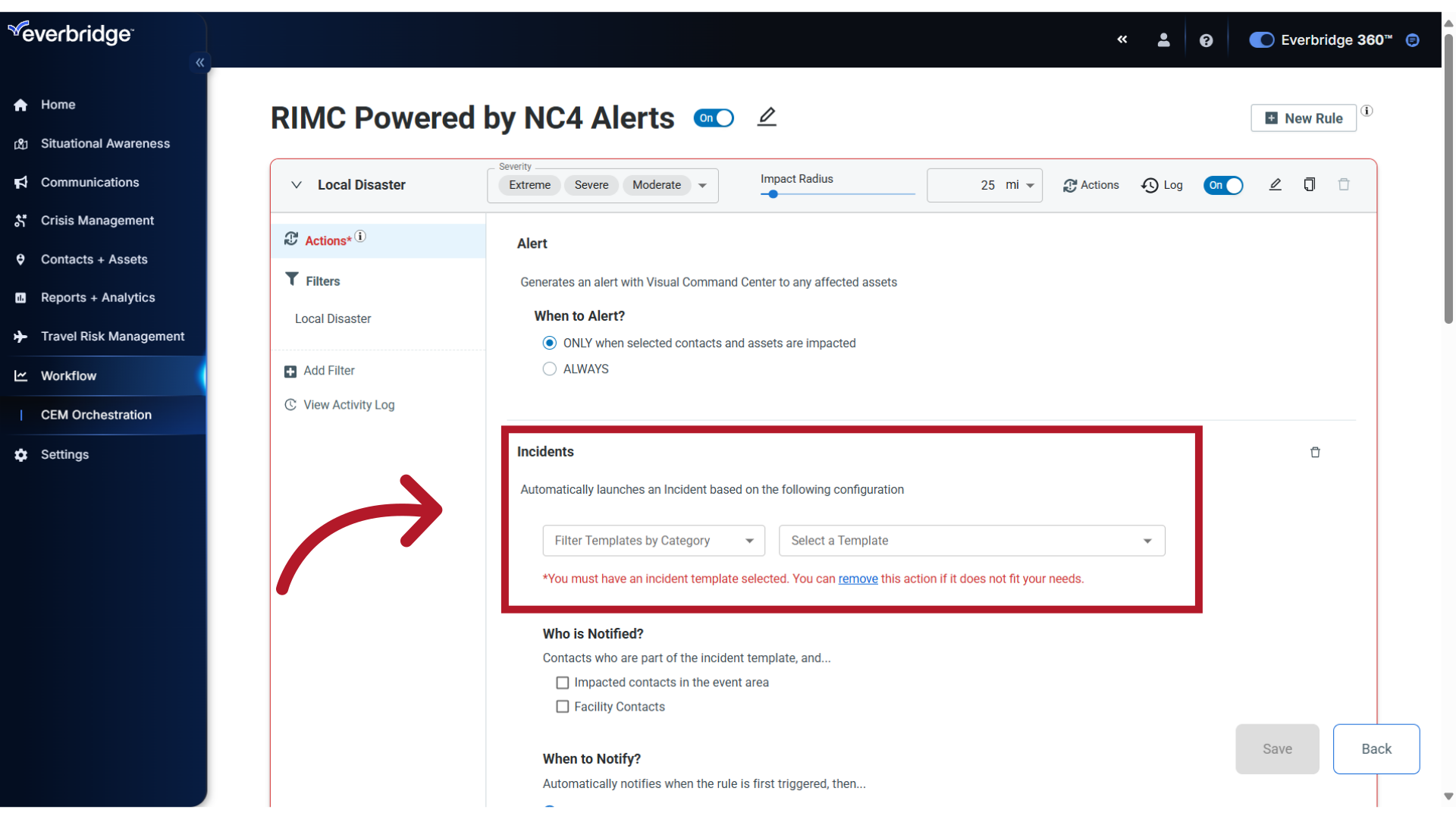Click the Settings gear icon
Image resolution: width=1456 pixels, height=819 pixels.
20,455
